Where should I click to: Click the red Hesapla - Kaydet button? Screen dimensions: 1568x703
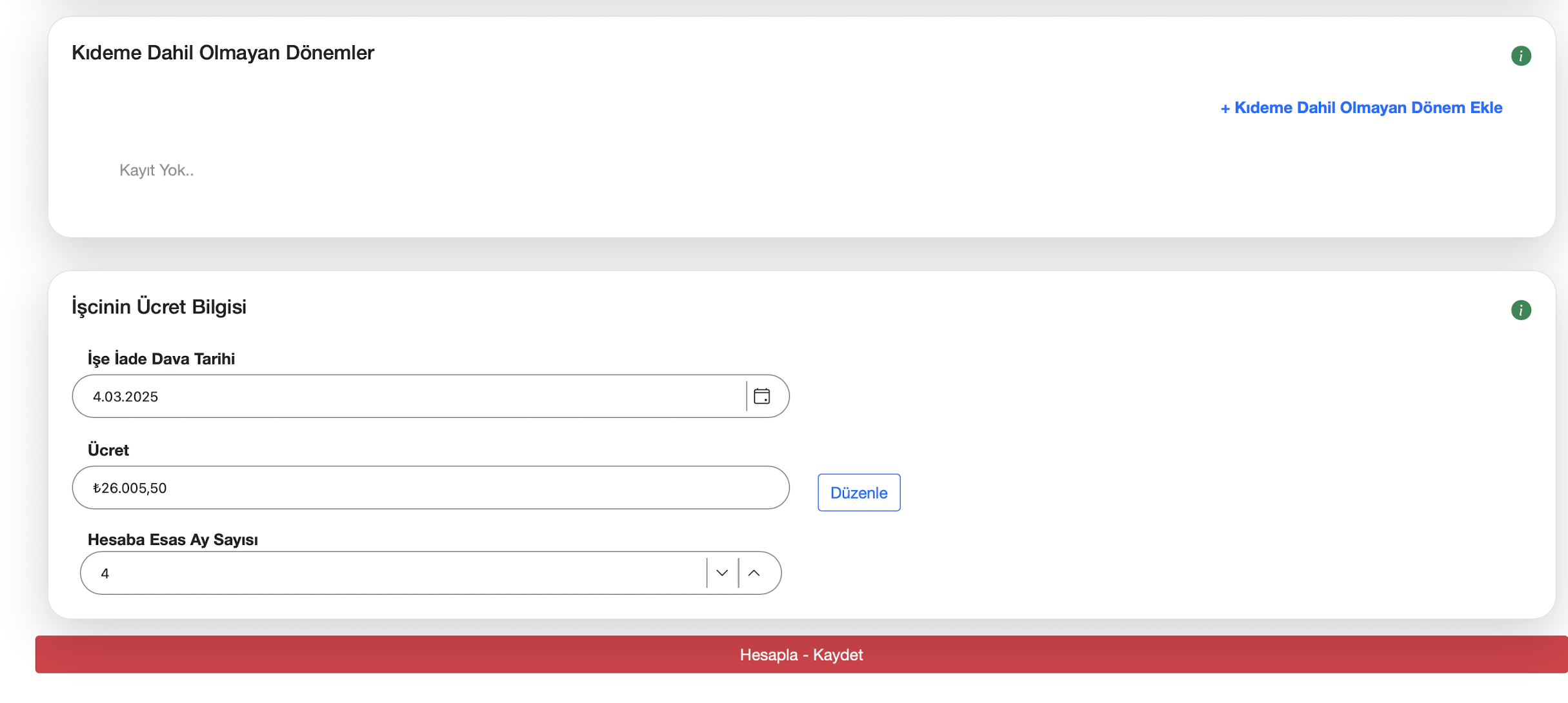coord(801,654)
